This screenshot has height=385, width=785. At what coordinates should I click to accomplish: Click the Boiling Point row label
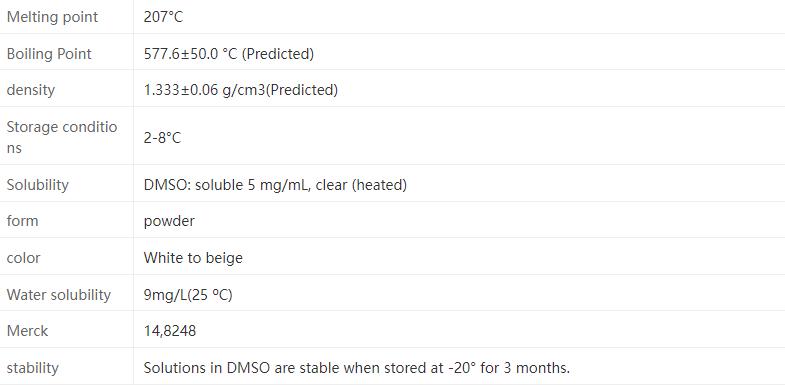click(x=49, y=54)
